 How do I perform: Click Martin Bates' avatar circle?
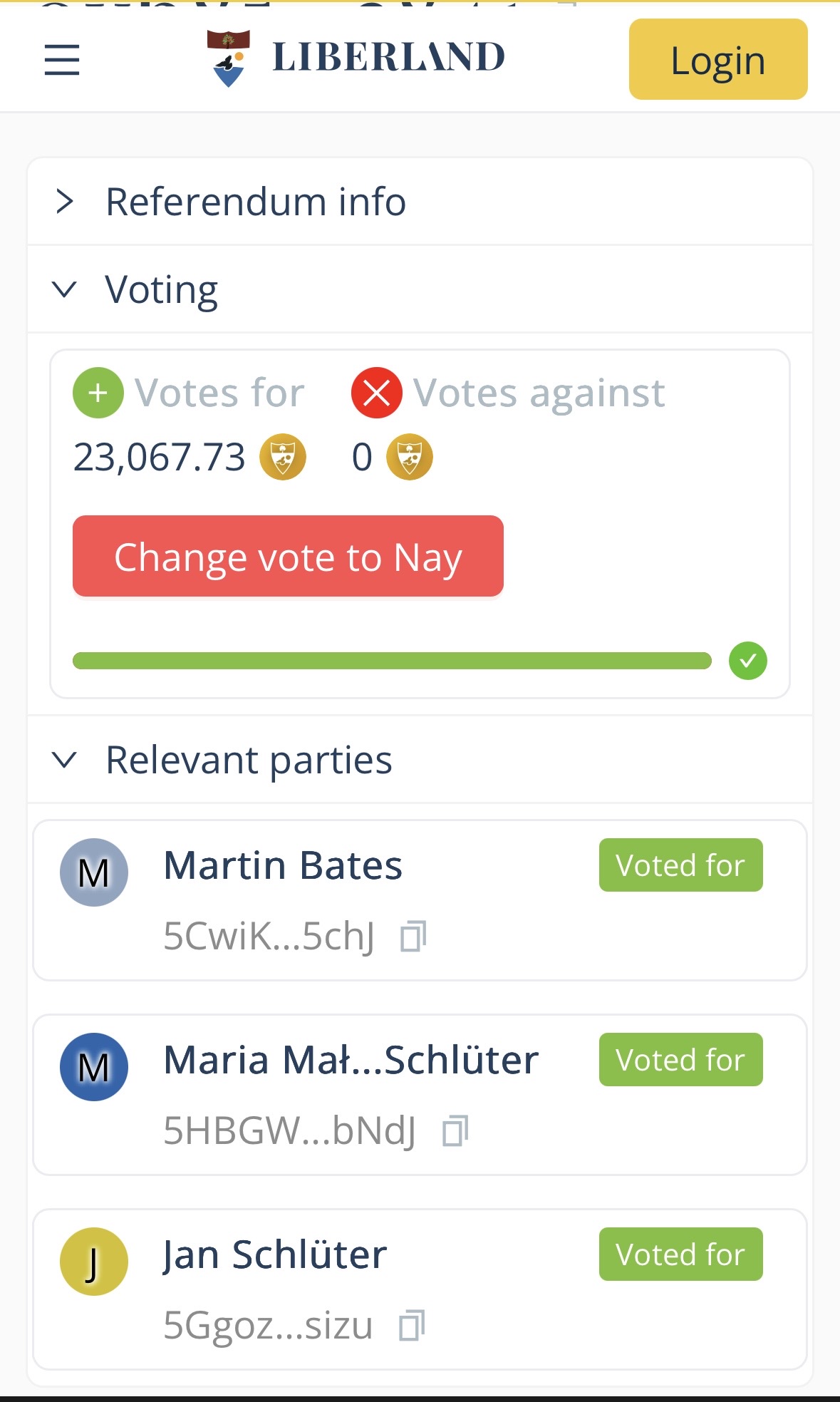tap(94, 872)
